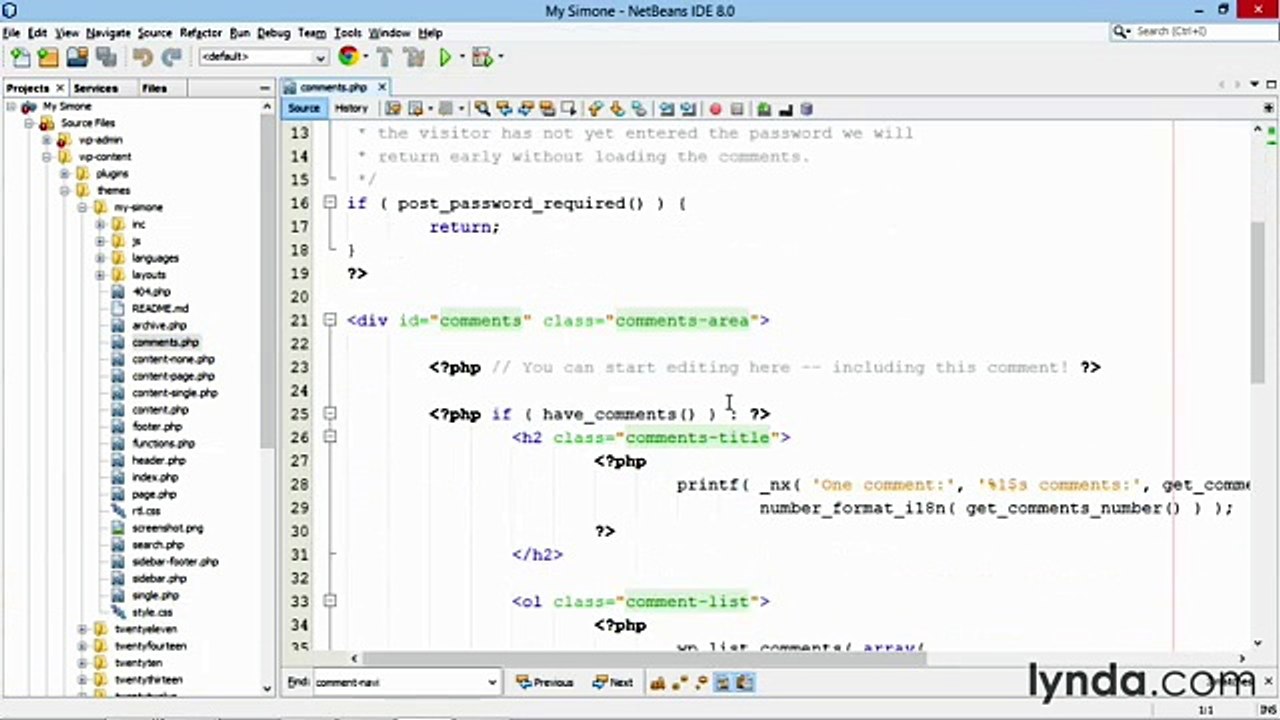Image resolution: width=1280 pixels, height=720 pixels.
Task: Open the Refactor menu
Action: coord(200,33)
